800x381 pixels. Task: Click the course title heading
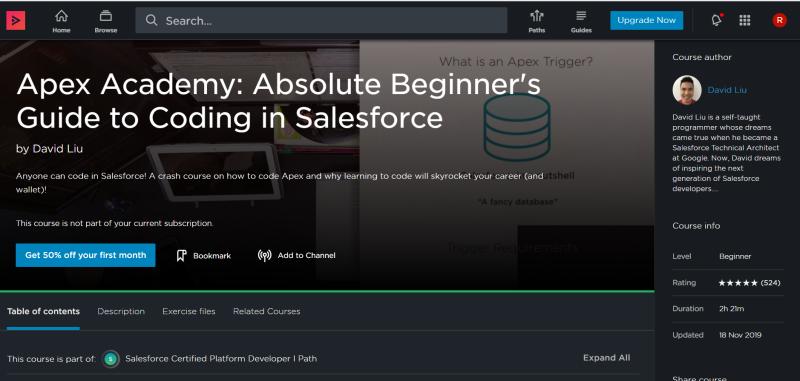[x=279, y=101]
